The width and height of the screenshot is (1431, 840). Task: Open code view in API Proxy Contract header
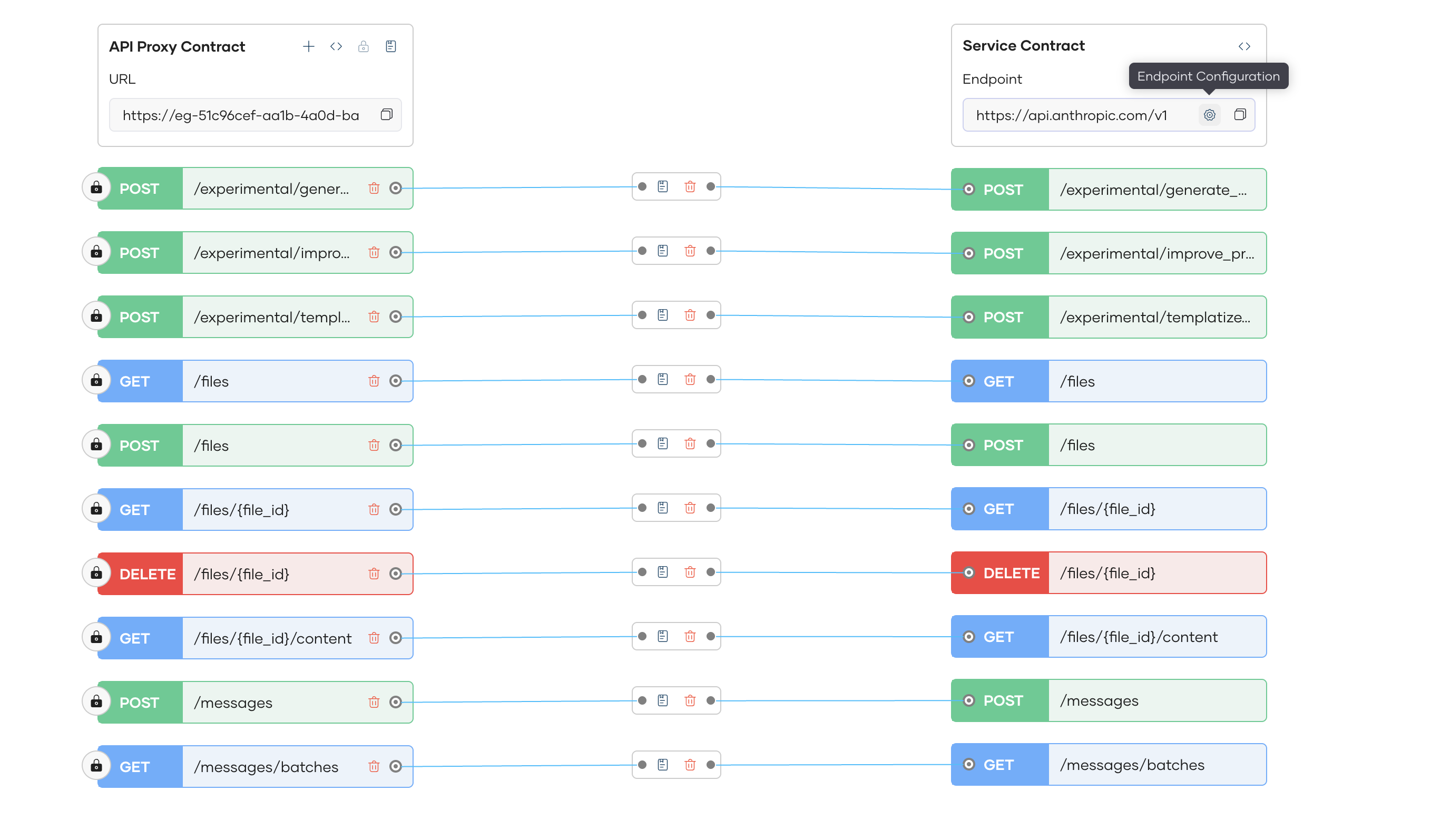pyautogui.click(x=336, y=46)
